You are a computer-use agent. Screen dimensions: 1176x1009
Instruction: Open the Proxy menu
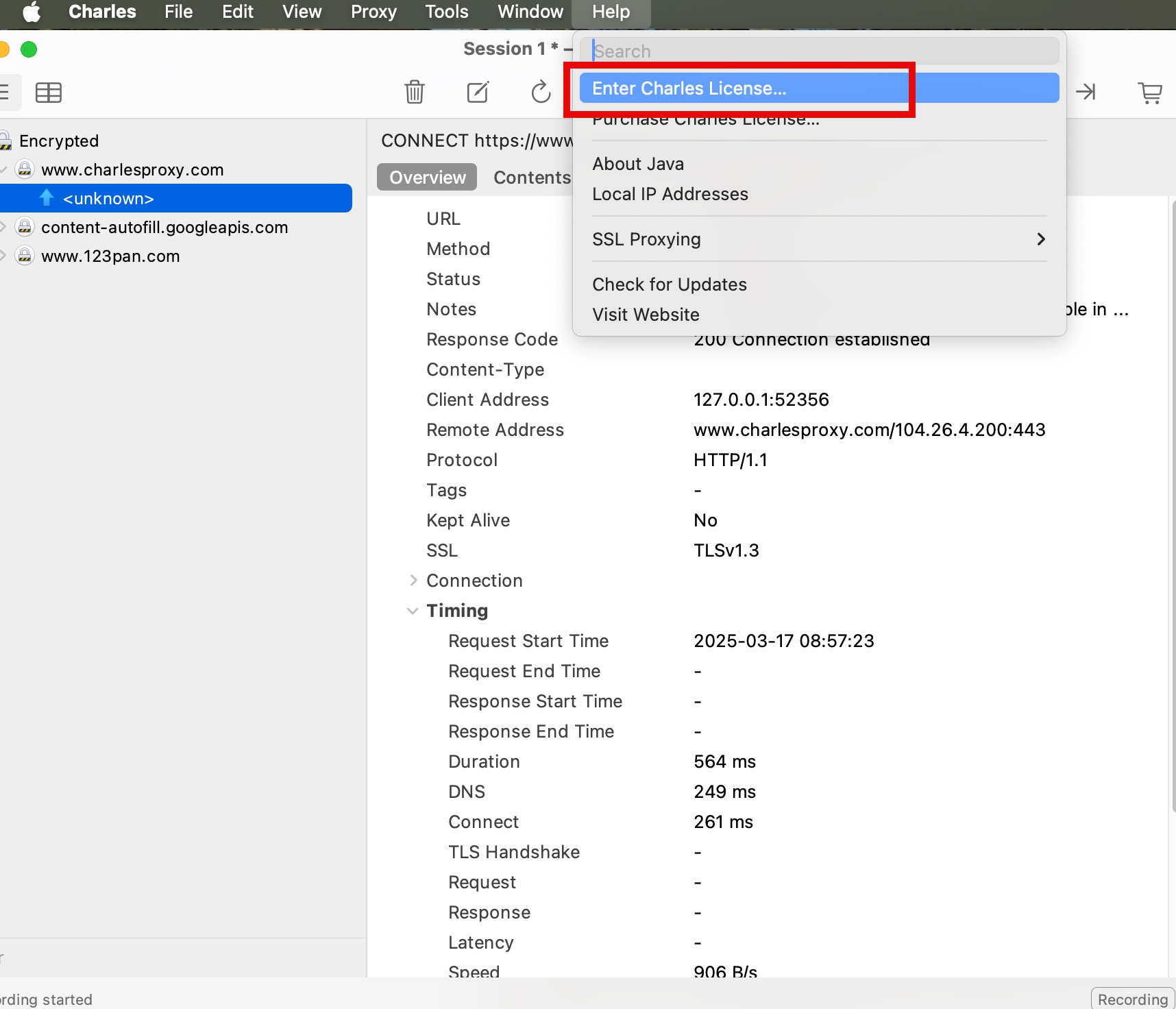click(x=373, y=12)
